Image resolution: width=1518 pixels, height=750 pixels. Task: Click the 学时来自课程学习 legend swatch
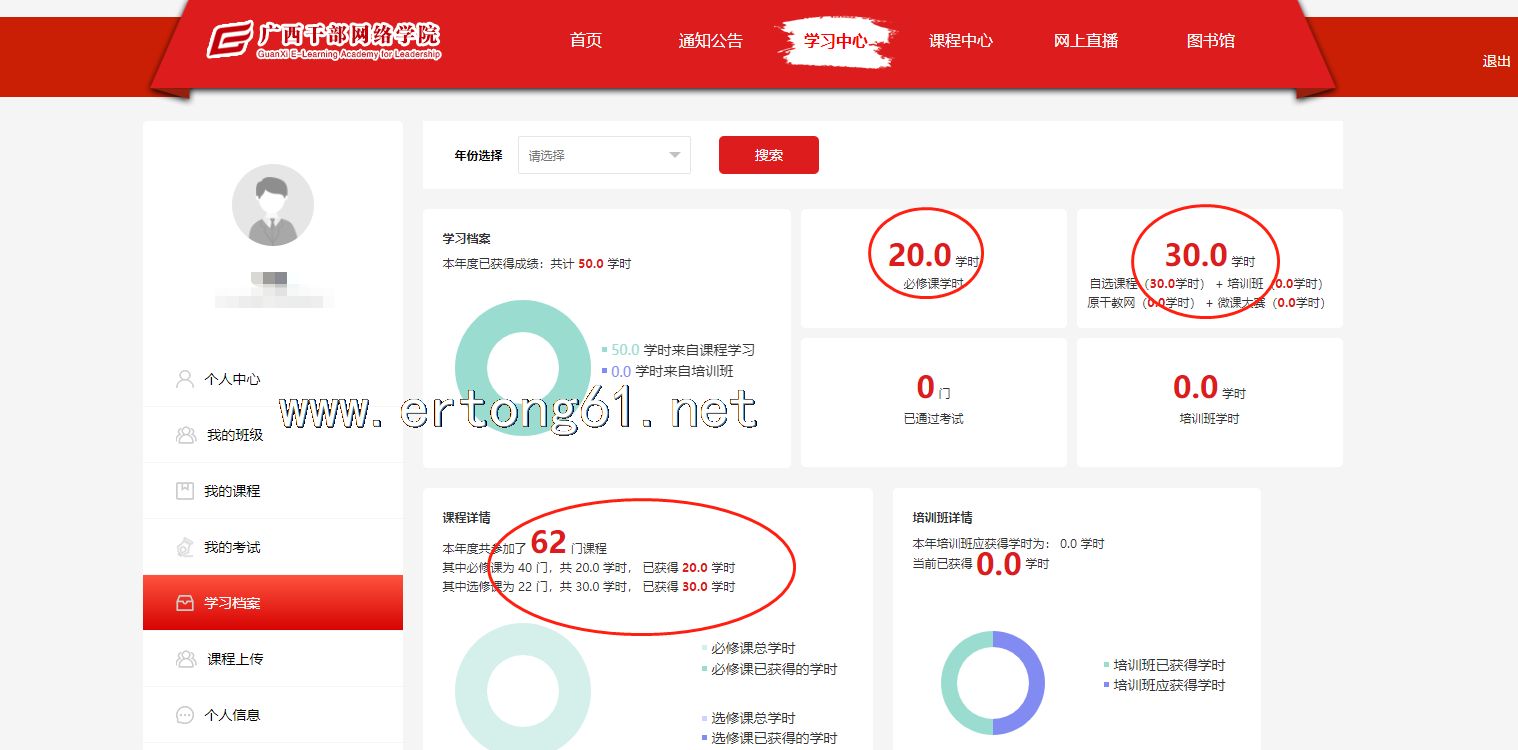coord(605,350)
